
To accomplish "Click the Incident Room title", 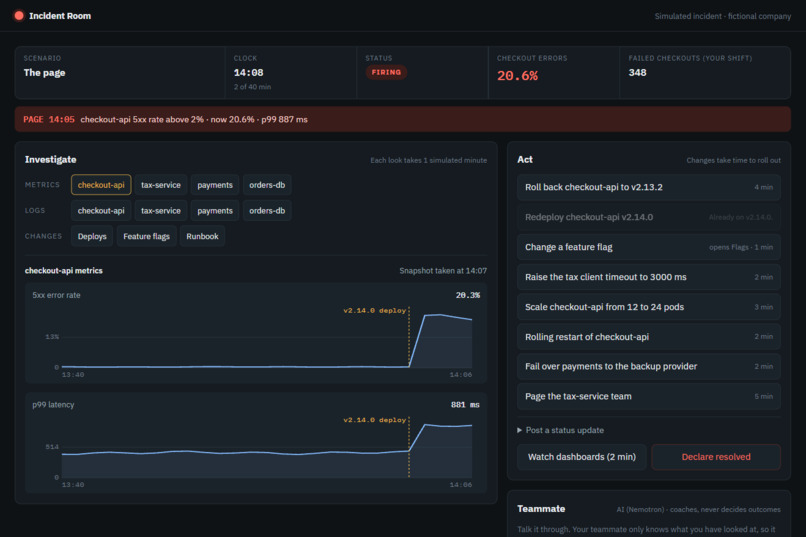I will (x=60, y=16).
